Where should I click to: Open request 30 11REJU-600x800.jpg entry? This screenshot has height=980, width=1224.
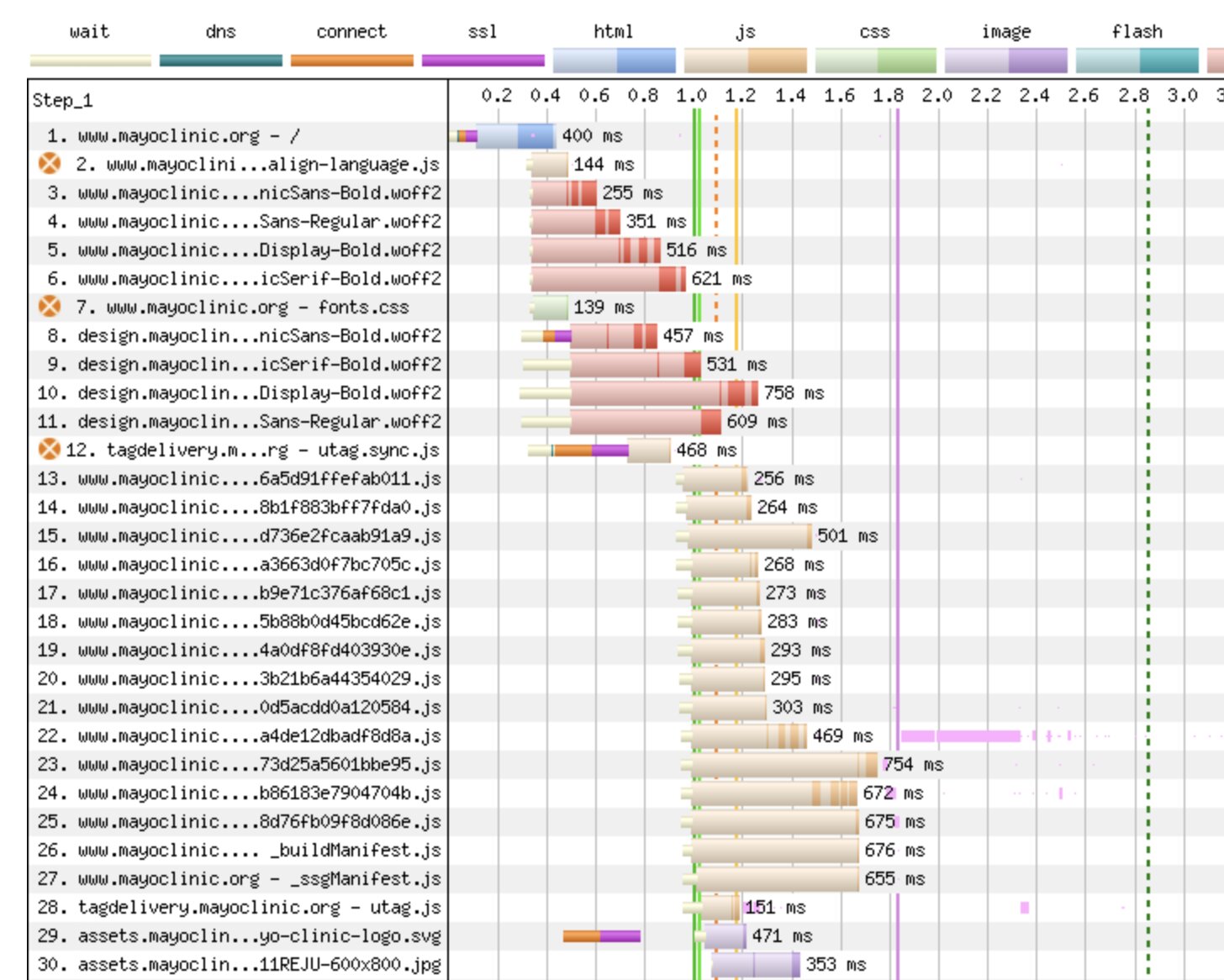click(x=240, y=964)
